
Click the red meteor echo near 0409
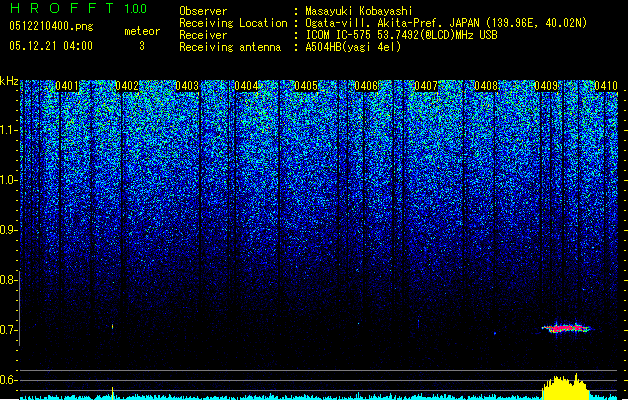click(x=566, y=329)
